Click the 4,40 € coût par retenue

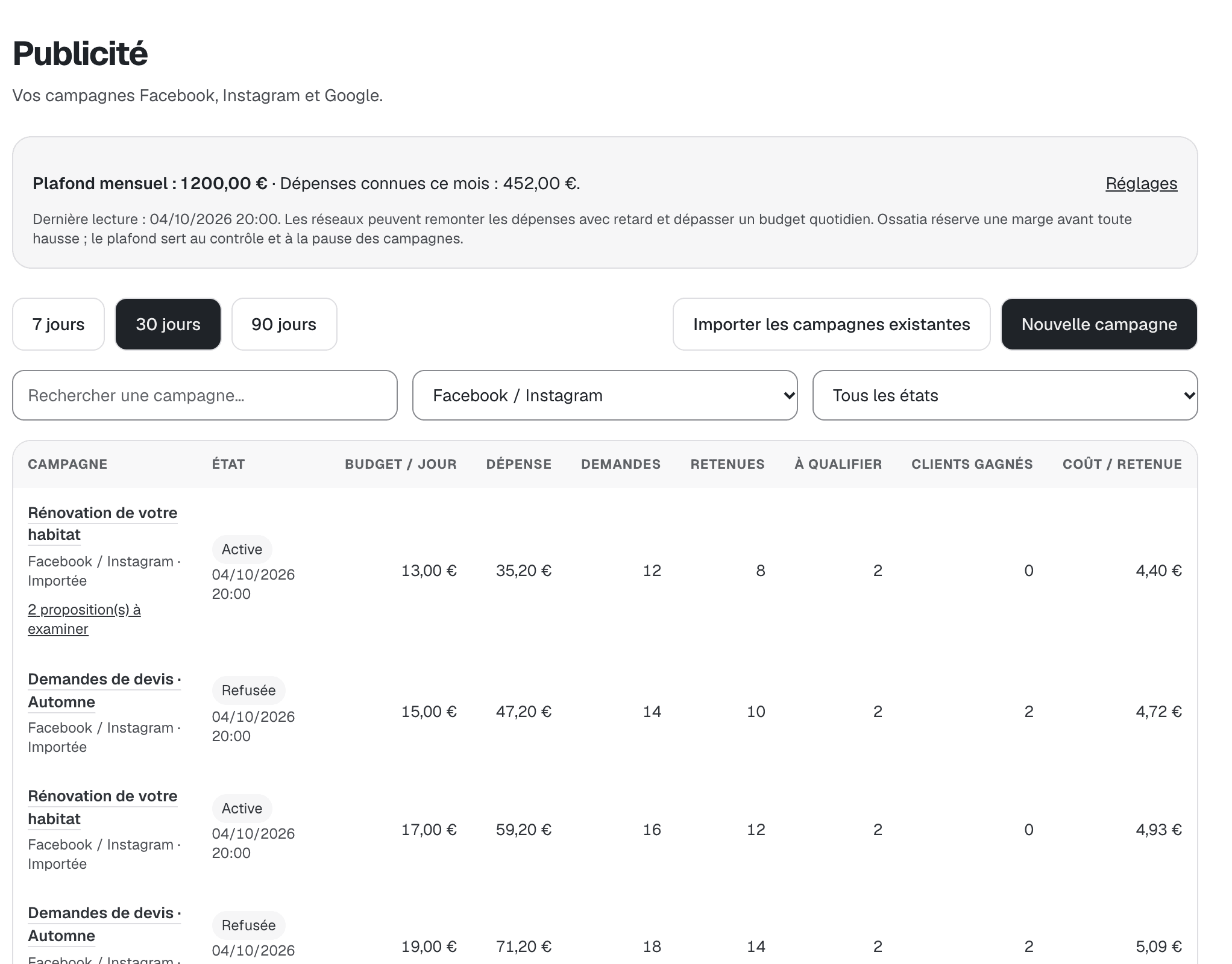(1158, 571)
